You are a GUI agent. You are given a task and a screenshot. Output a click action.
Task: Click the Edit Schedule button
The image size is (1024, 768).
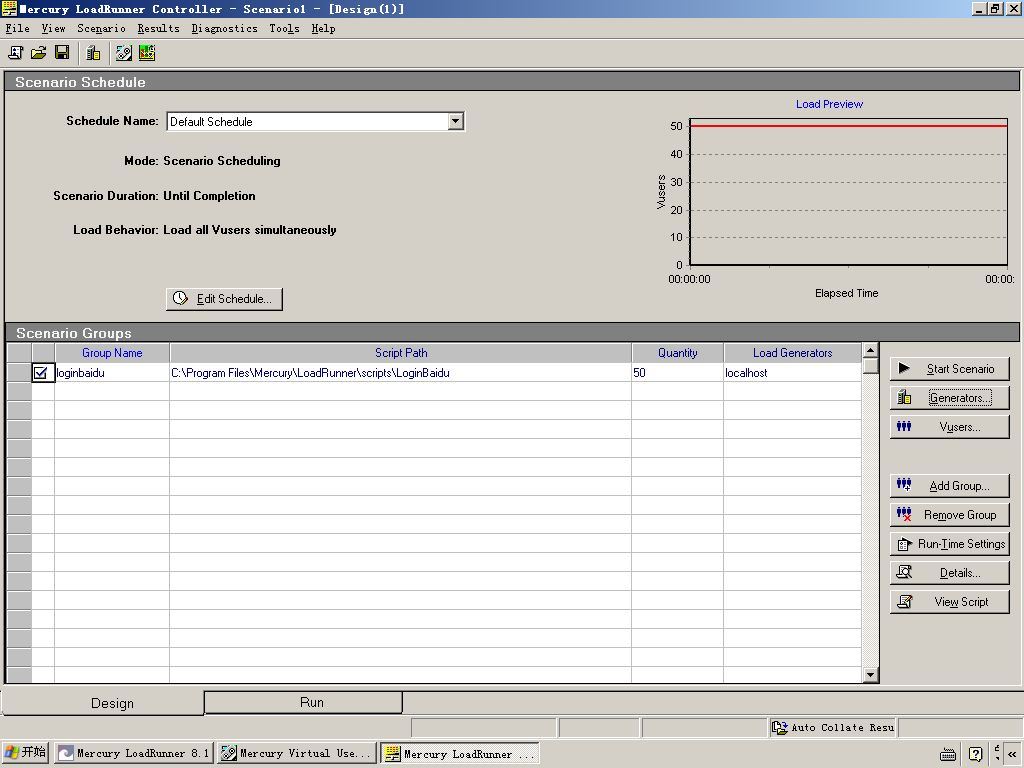pos(224,299)
